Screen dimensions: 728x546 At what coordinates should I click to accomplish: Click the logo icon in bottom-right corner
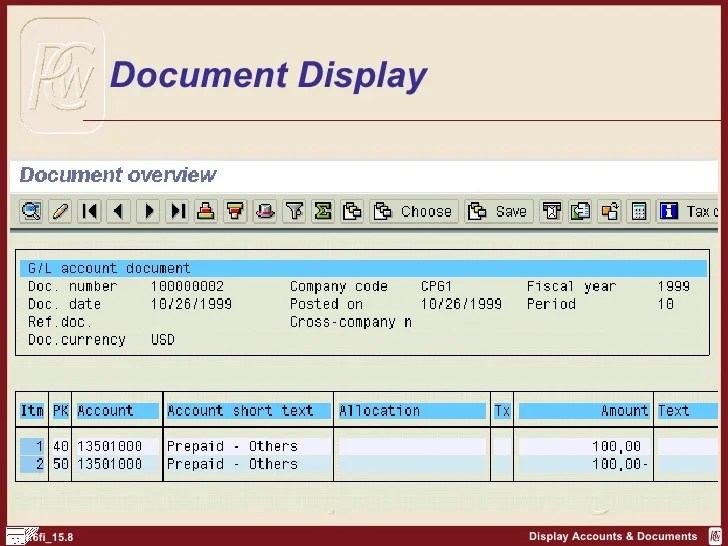[715, 536]
